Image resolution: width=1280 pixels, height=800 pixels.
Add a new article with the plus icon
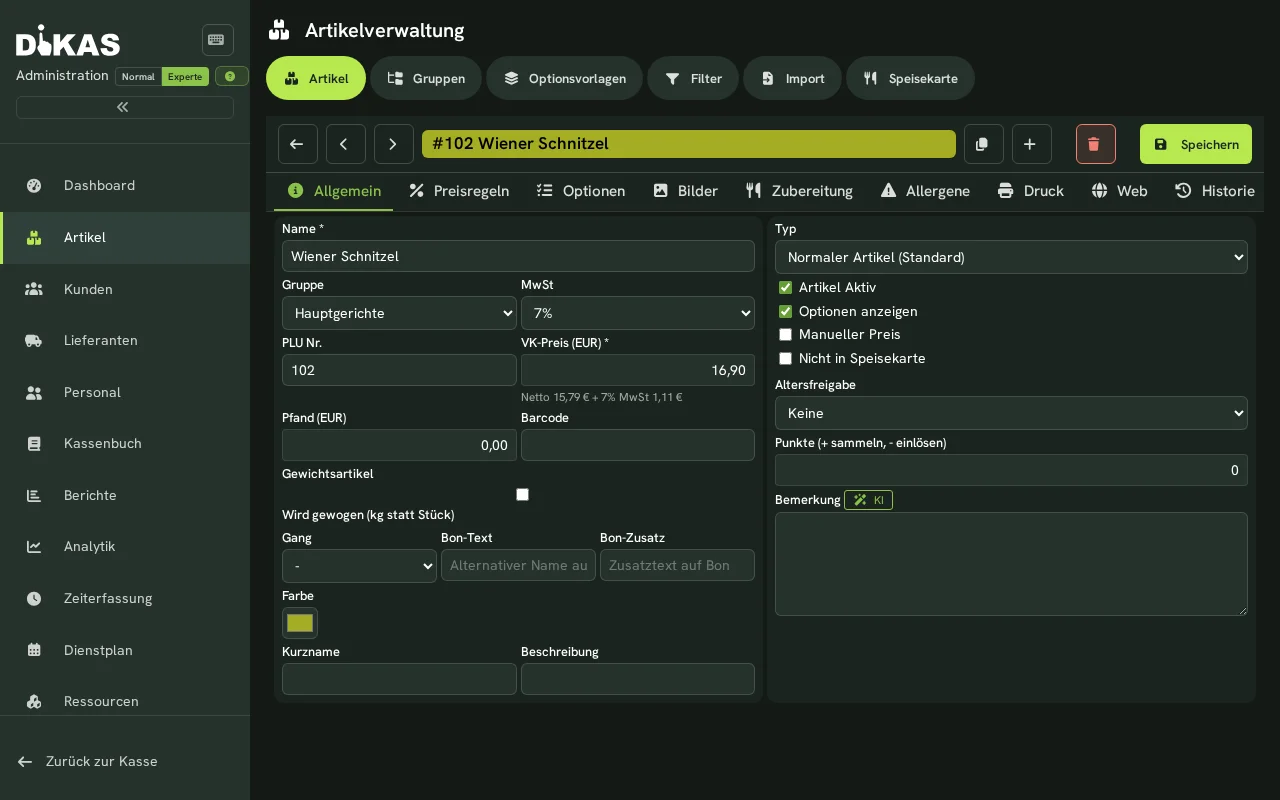[x=1032, y=144]
